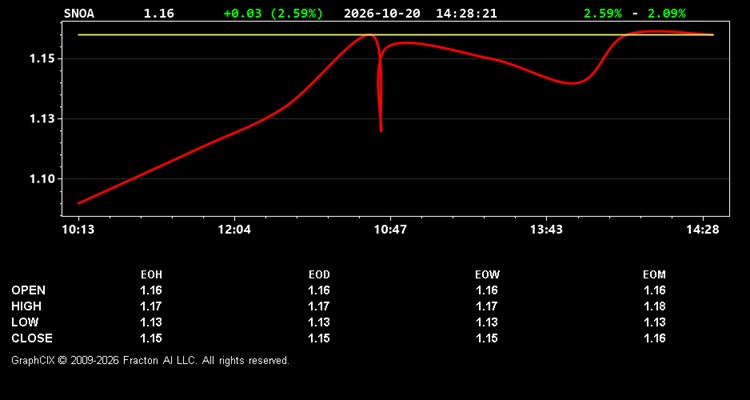The height and width of the screenshot is (400, 750).
Task: Click the 1.15 y-axis label
Action: [x=43, y=59]
